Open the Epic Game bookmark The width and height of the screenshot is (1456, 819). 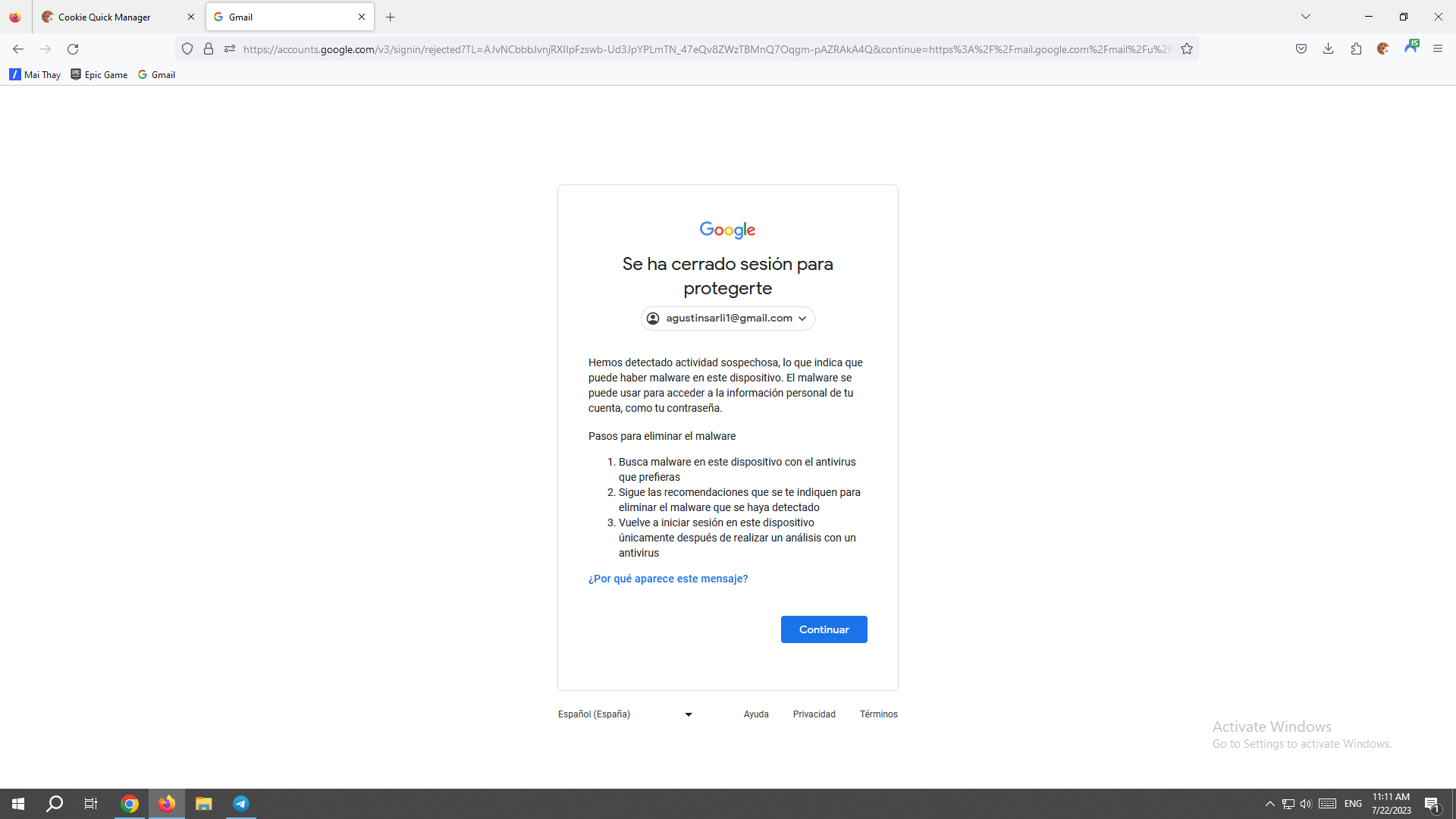[99, 74]
